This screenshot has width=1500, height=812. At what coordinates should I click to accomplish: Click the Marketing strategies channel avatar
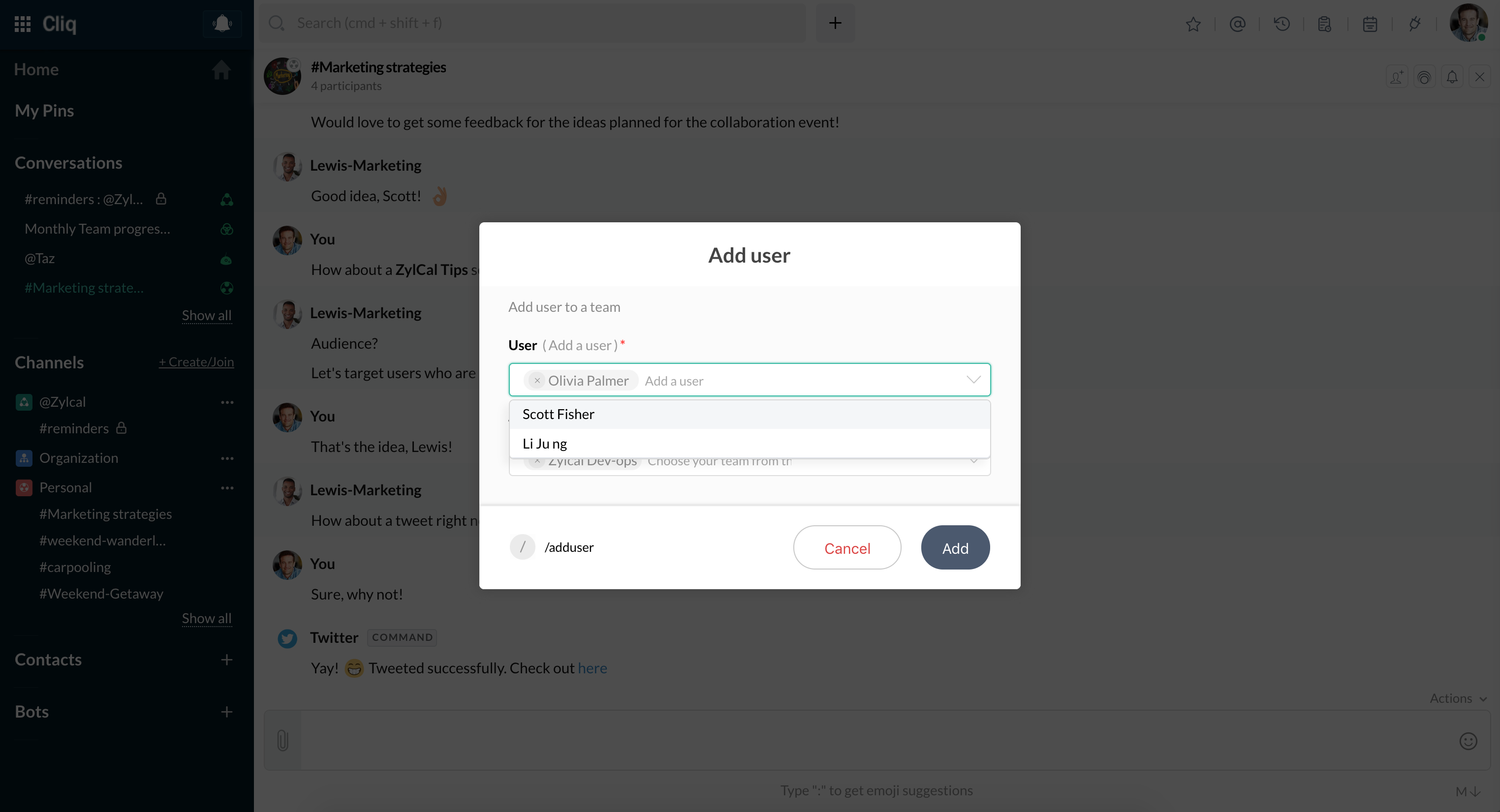[x=282, y=76]
